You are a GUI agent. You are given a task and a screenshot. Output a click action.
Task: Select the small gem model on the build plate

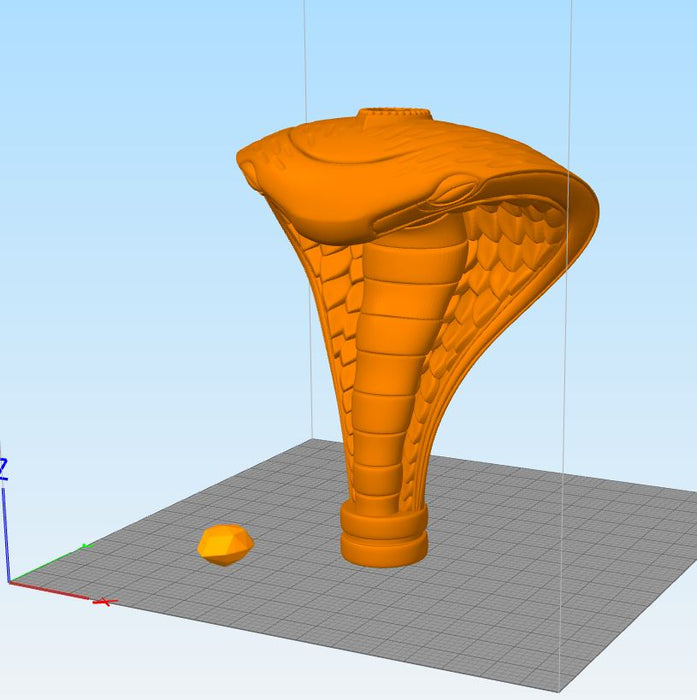click(x=225, y=545)
